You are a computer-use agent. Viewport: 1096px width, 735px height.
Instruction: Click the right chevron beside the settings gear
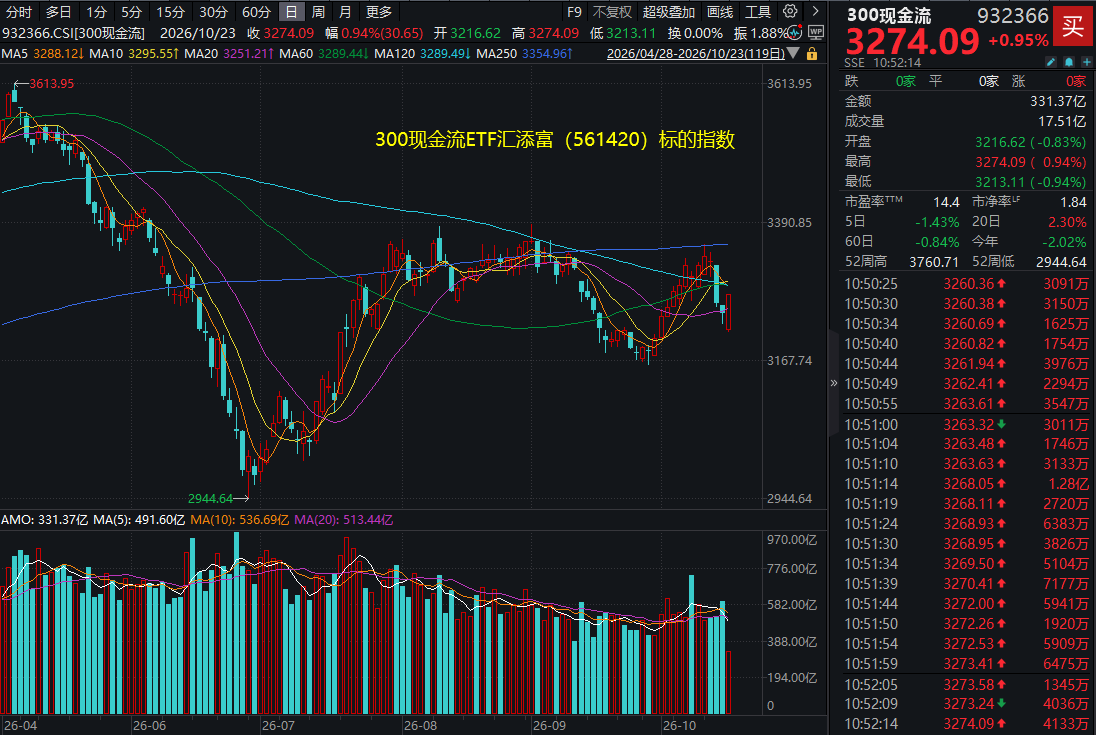coord(815,11)
